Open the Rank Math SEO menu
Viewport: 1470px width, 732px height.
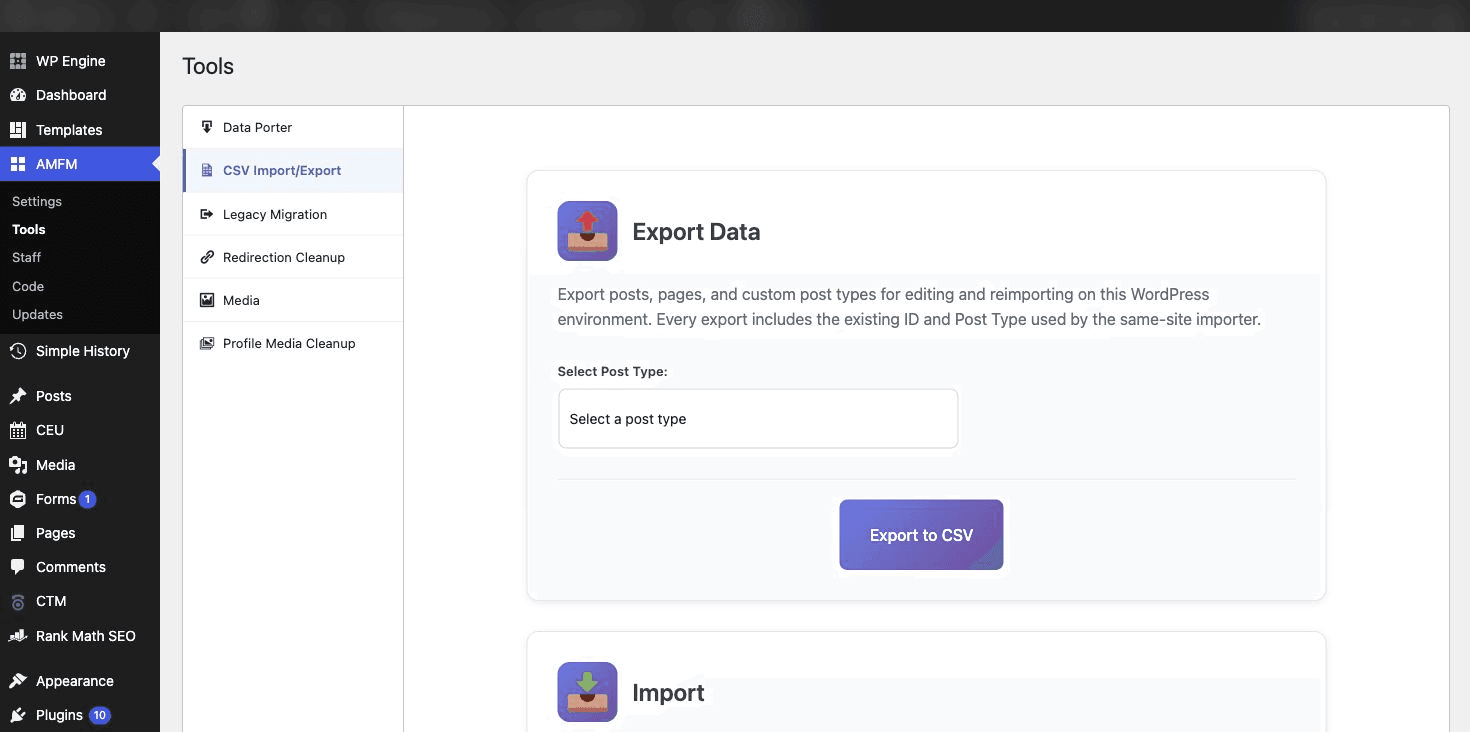[80, 636]
